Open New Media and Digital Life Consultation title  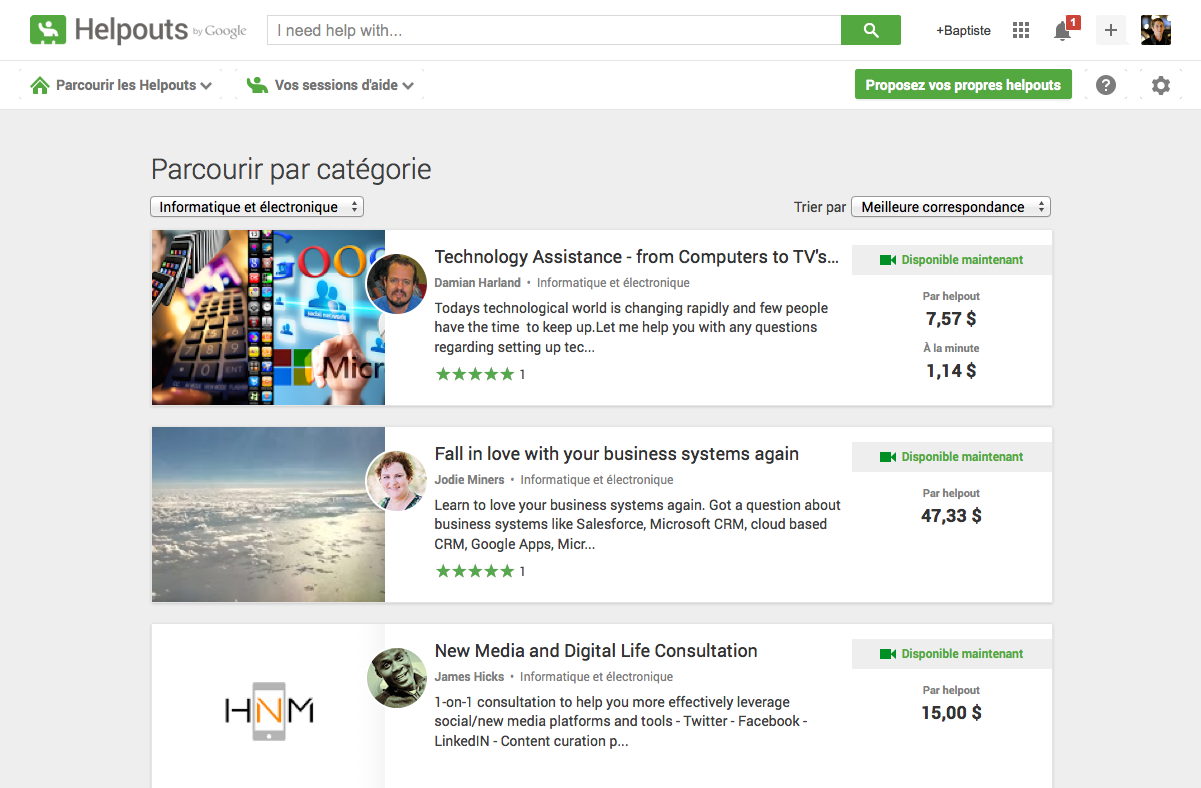tap(596, 651)
